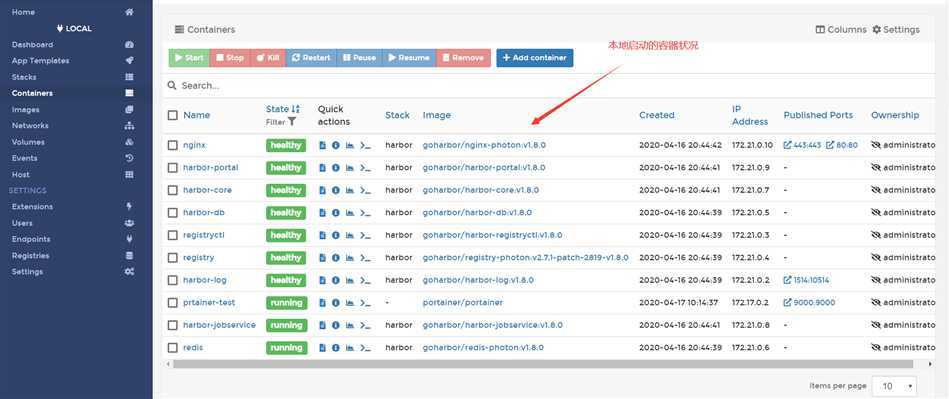This screenshot has height=399, width=949.
Task: Click the scrollbar's left arrow
Action: 167,364
